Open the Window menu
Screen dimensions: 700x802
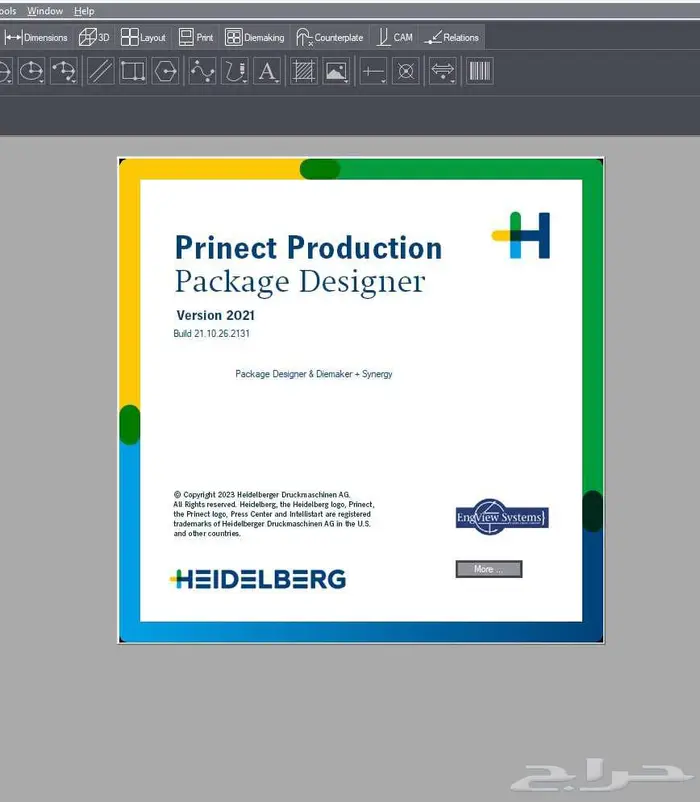coord(45,11)
